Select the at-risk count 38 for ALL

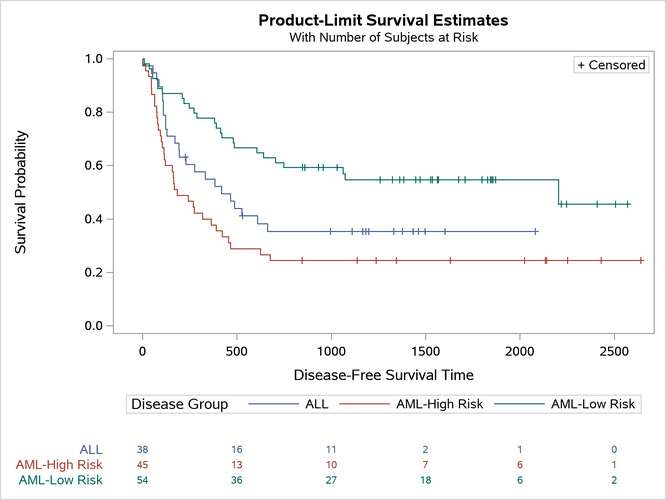pos(143,450)
